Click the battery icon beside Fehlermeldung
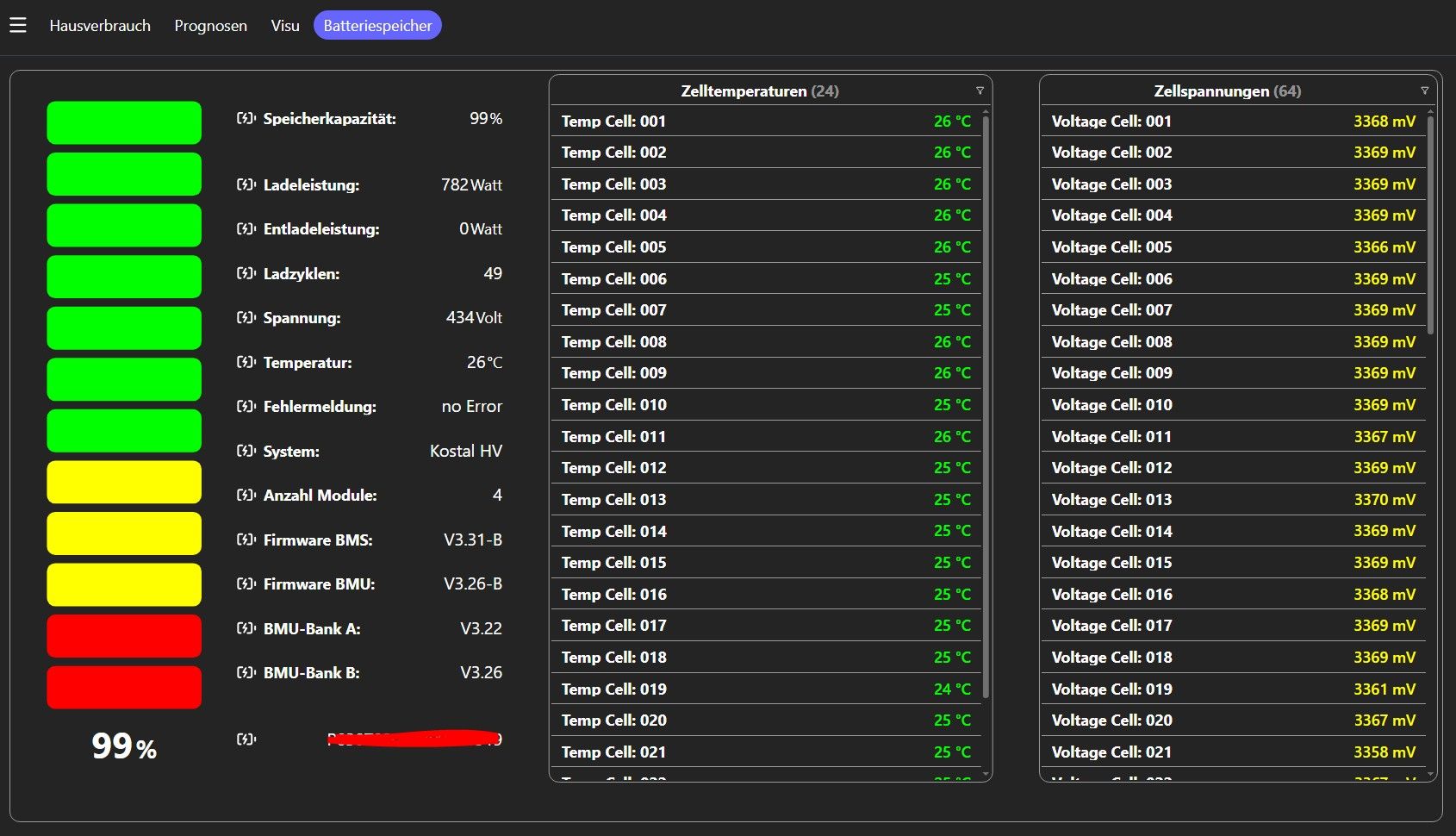 pyautogui.click(x=246, y=406)
